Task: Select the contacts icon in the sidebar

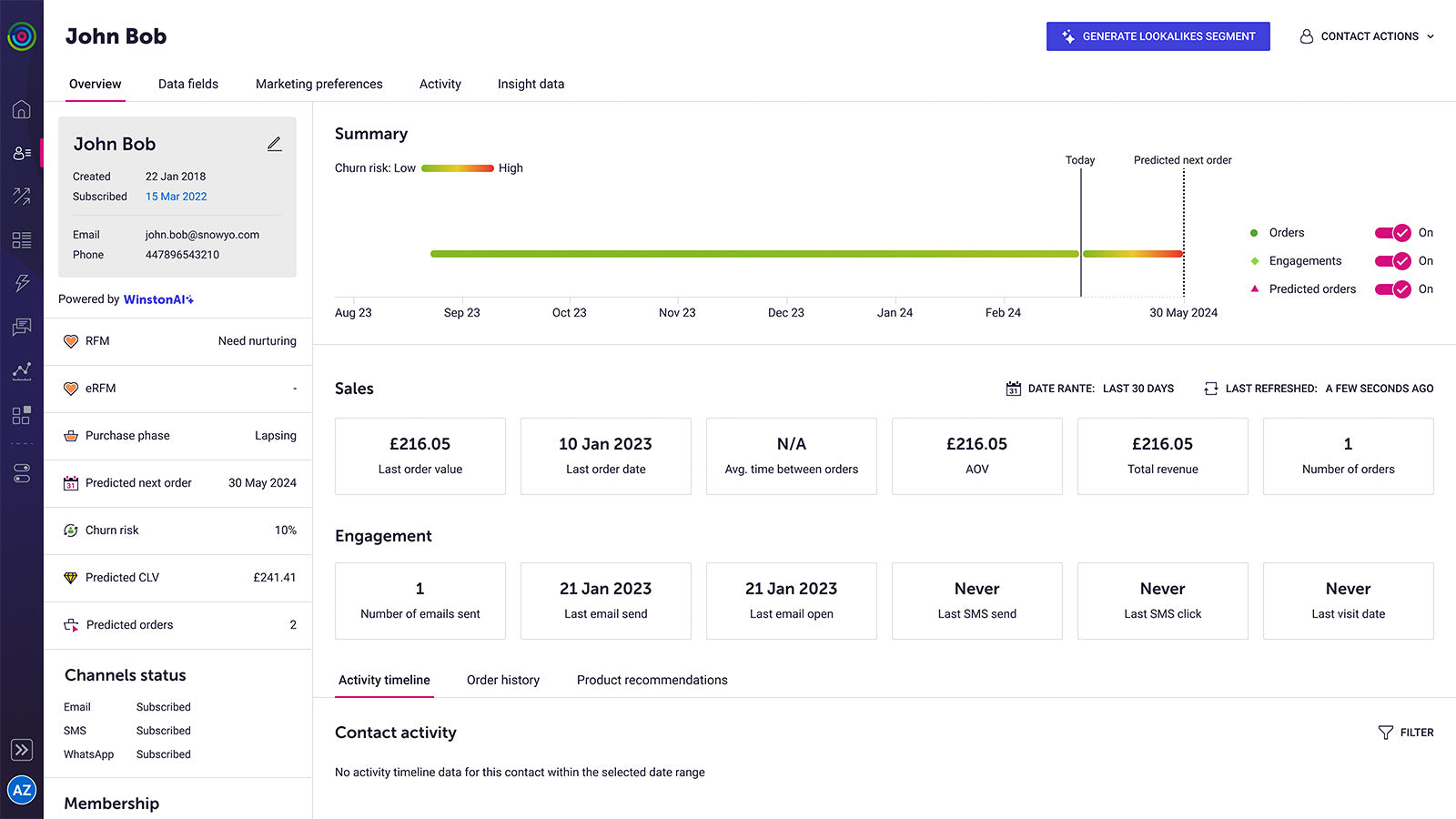Action: coord(22,153)
